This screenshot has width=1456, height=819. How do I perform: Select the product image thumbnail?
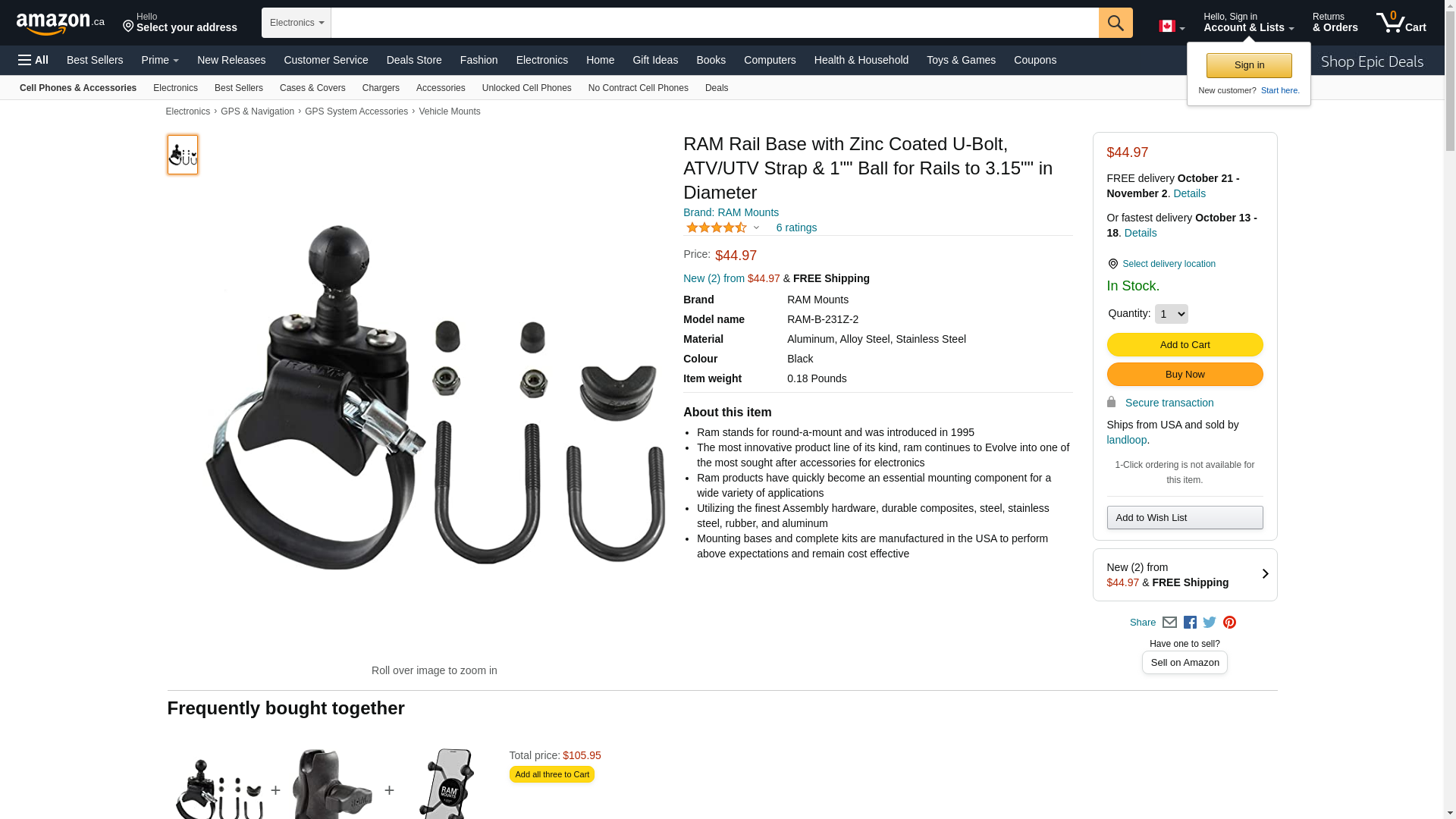[183, 155]
